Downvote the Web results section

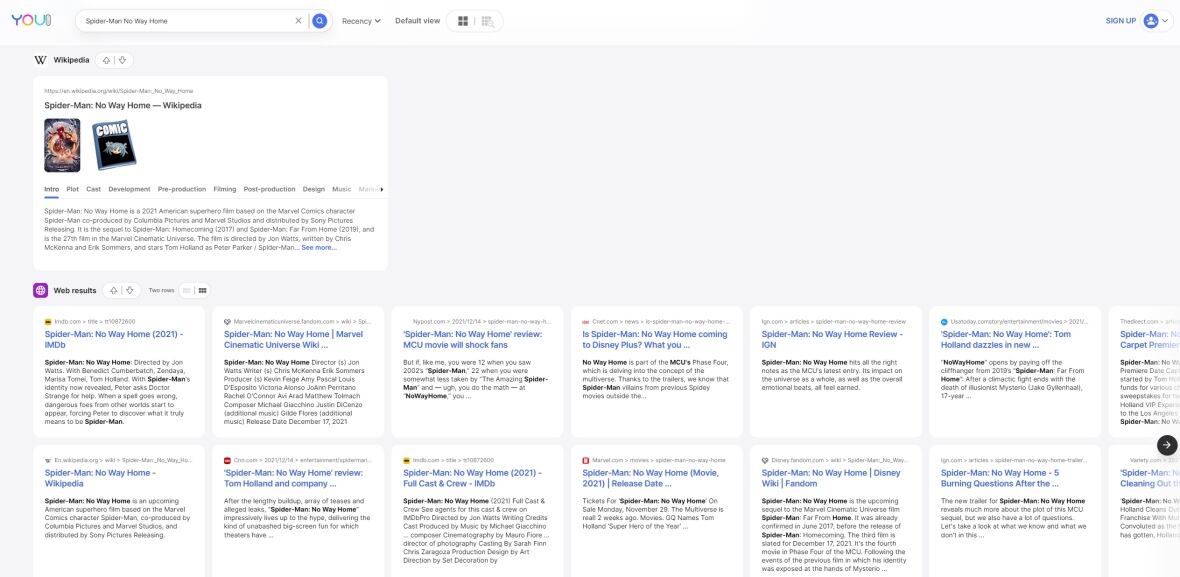tap(129, 290)
